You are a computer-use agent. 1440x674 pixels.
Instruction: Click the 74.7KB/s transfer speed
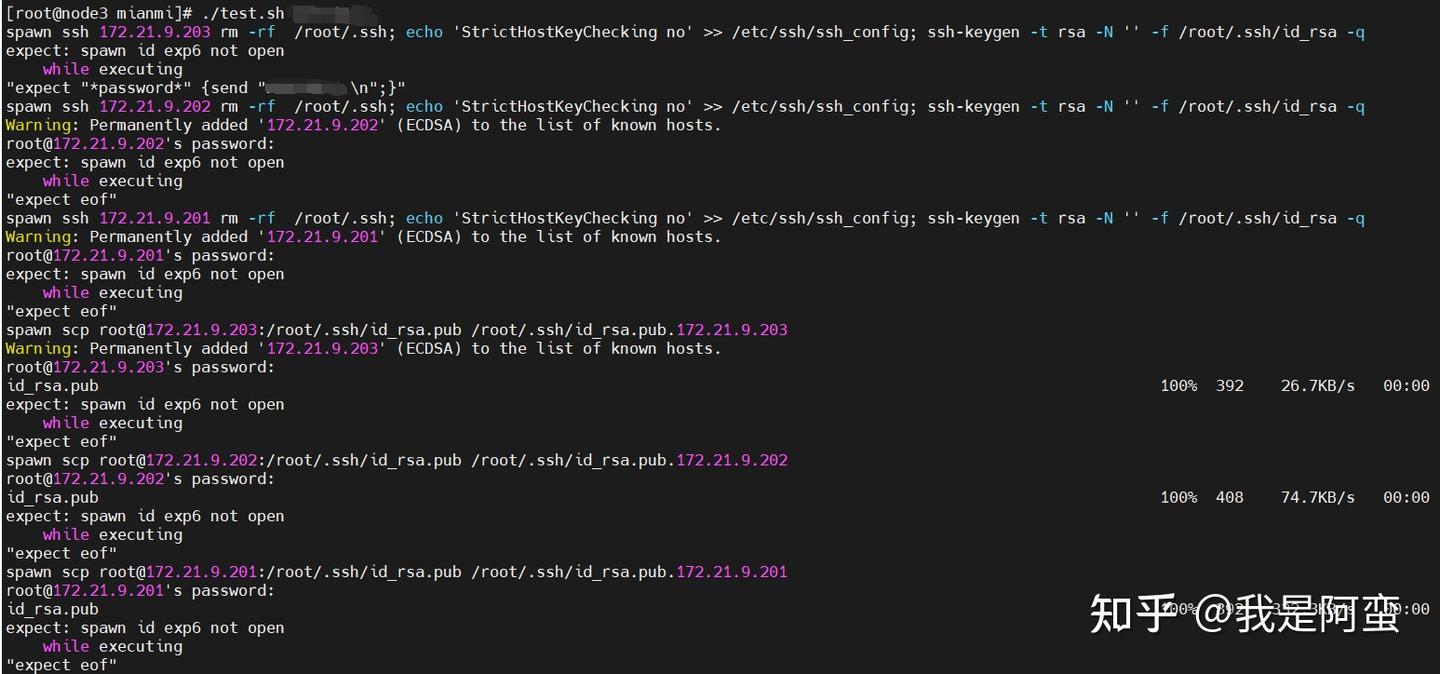pos(1317,498)
